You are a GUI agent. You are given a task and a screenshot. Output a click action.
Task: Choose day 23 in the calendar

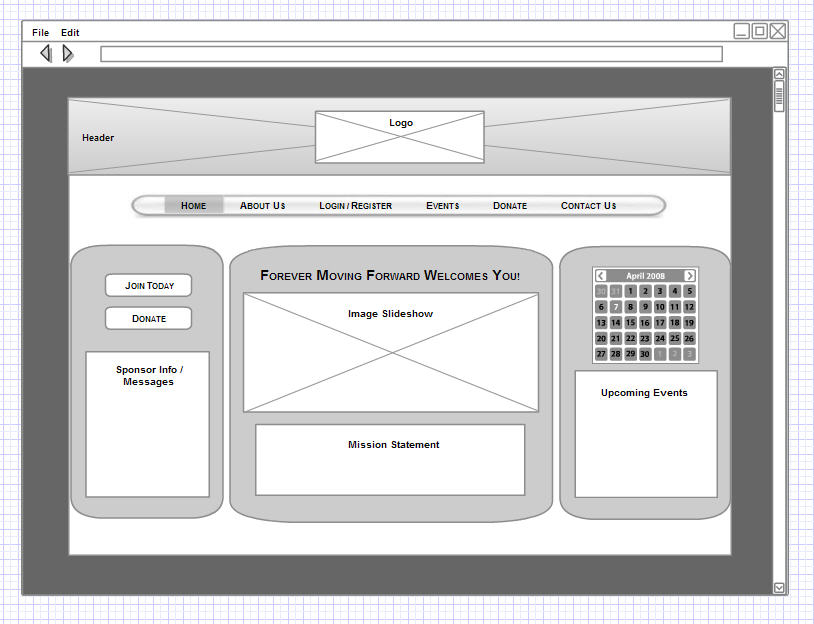click(x=645, y=338)
